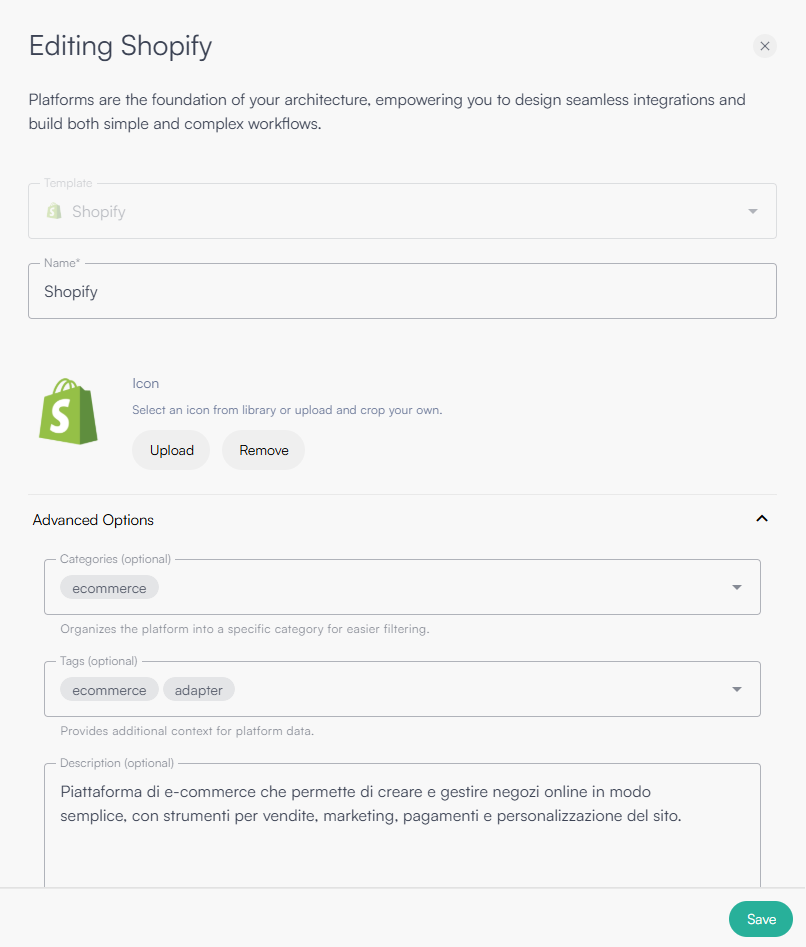806x947 pixels.
Task: Collapse the Advanced Options chevron
Action: point(762,519)
